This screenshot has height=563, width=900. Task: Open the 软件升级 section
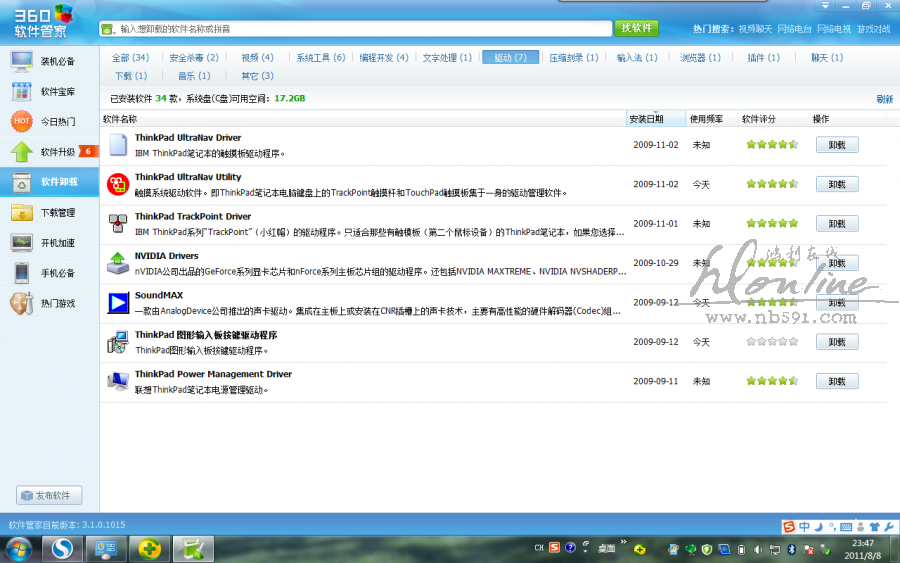coord(50,152)
